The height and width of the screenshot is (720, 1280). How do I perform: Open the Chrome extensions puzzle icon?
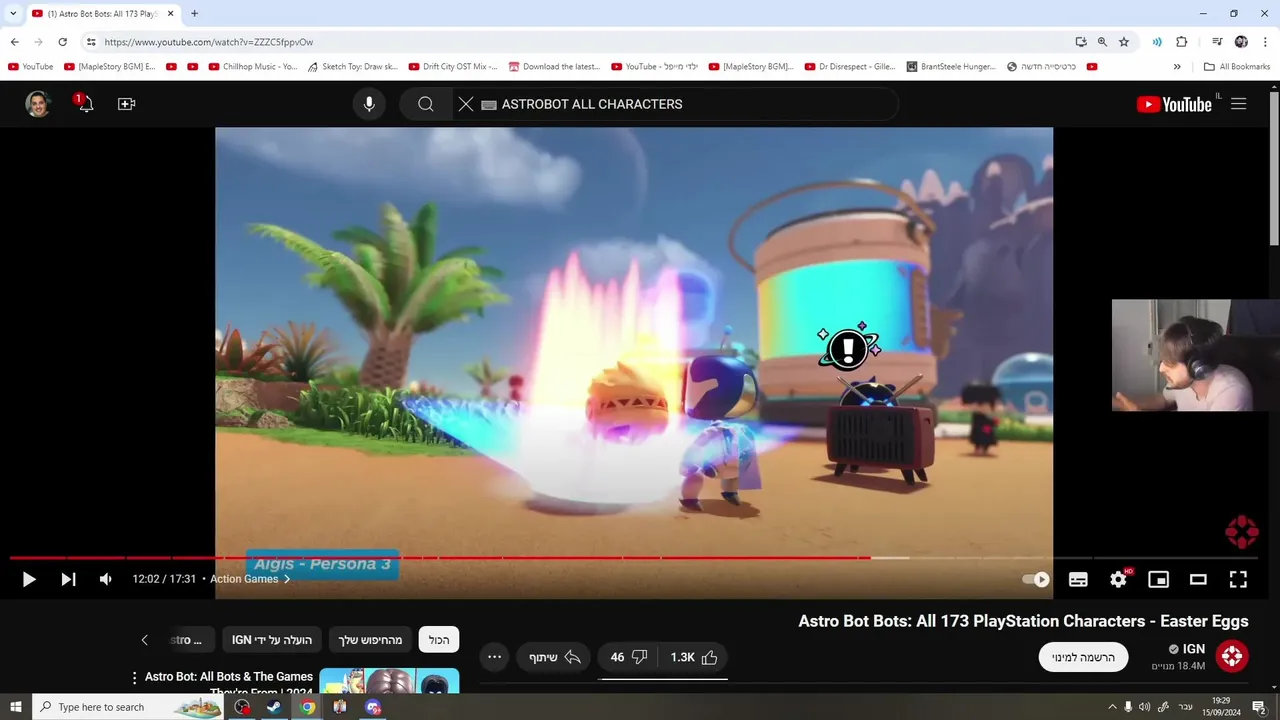tap(1181, 42)
